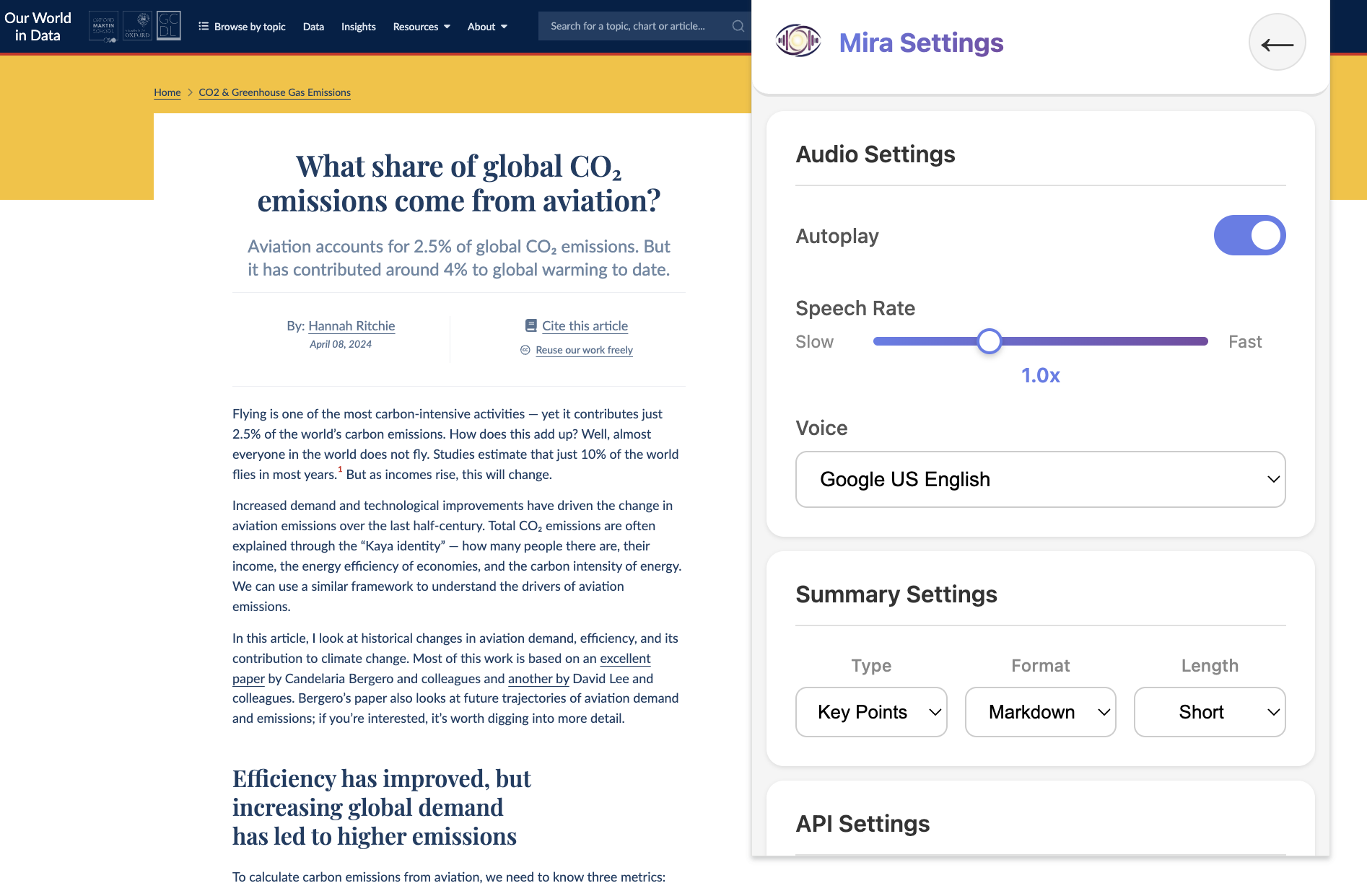Viewport: 1367px width, 896px height.
Task: Click the 1.0x speech rate value
Action: pyautogui.click(x=1040, y=375)
